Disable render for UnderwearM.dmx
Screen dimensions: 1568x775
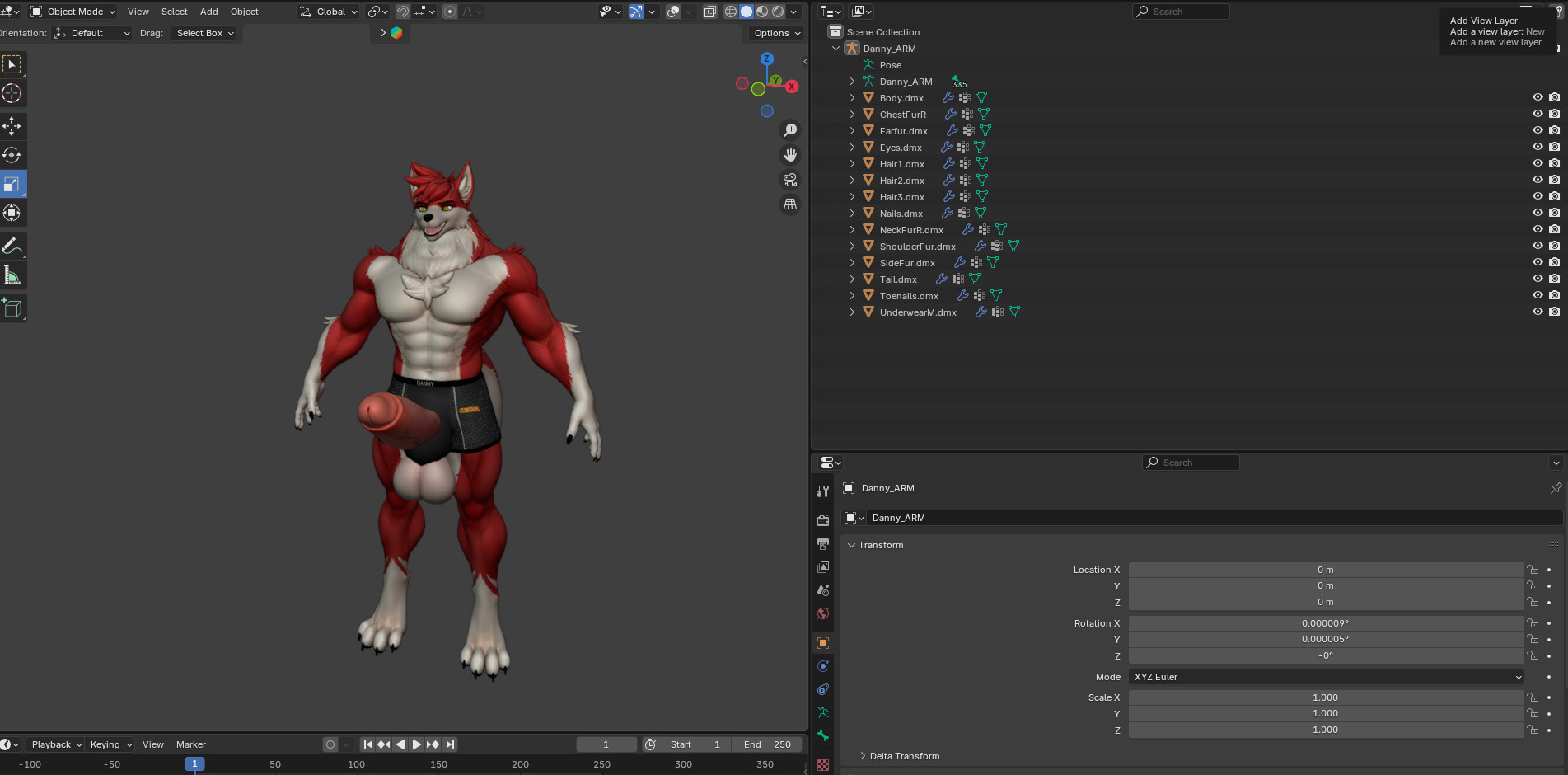[x=1554, y=312]
